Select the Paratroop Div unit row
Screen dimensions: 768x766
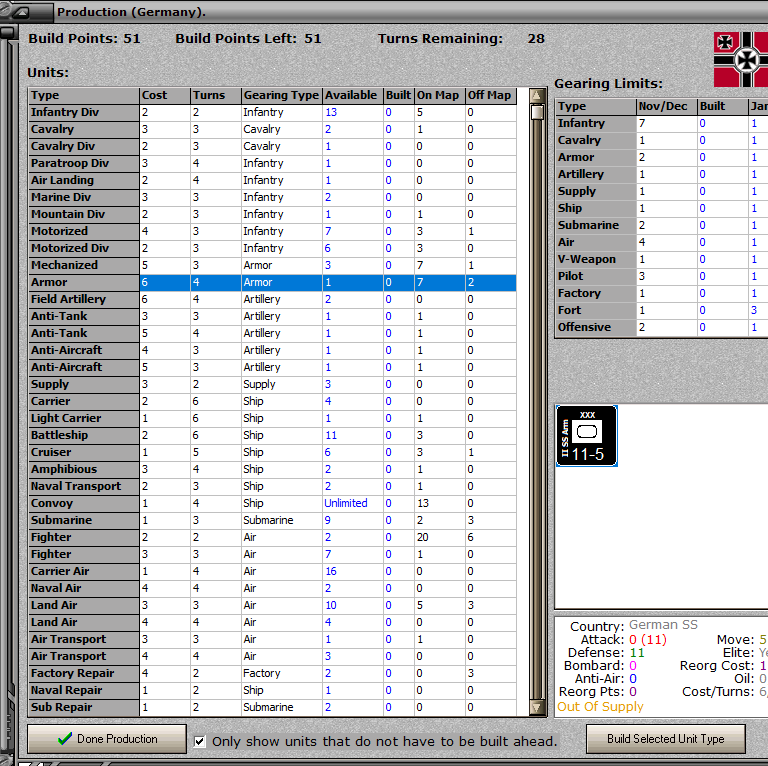pos(272,163)
